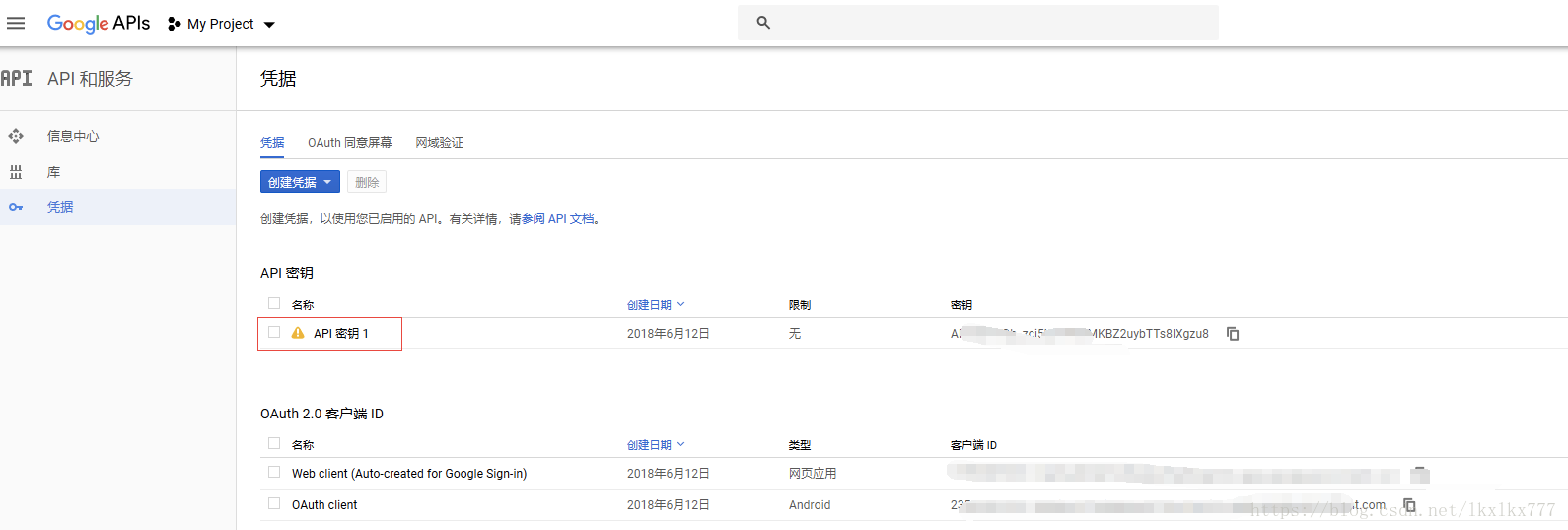Click the 2018年6月12日 date for API 密钥 1
1568x530 pixels.
pyautogui.click(x=669, y=334)
